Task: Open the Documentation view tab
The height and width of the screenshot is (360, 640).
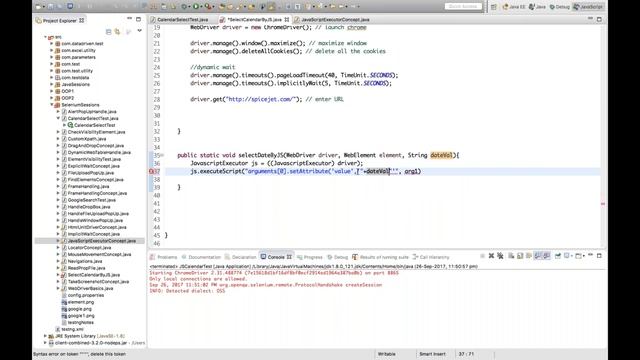Action: tap(201, 257)
